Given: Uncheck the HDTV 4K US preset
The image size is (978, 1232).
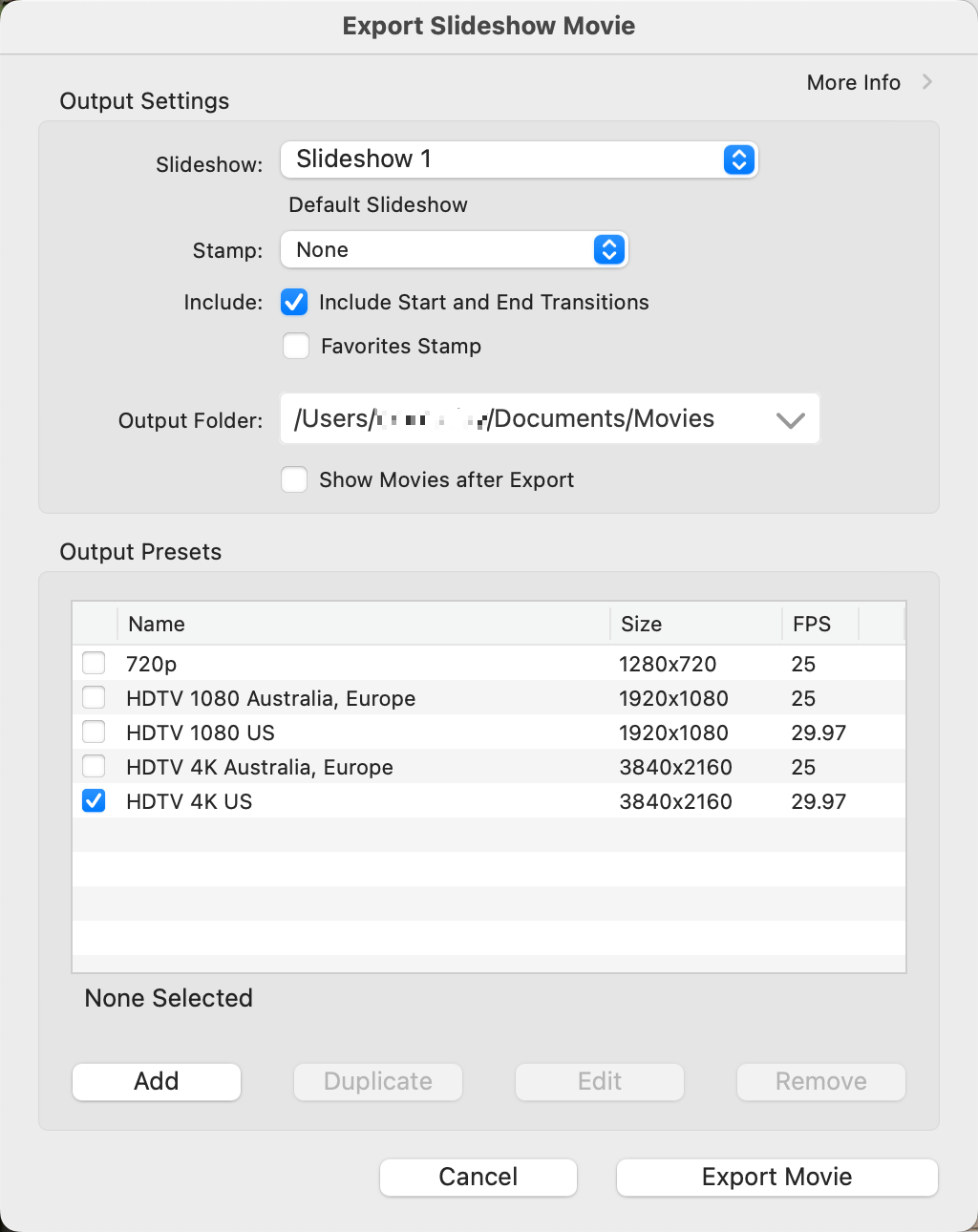Looking at the screenshot, I should point(94,801).
